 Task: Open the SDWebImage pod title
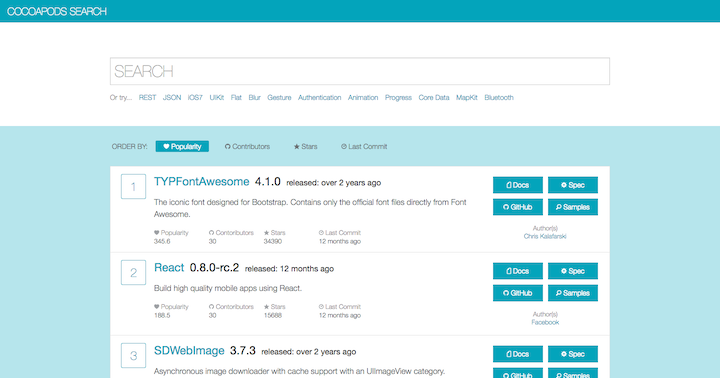point(189,350)
